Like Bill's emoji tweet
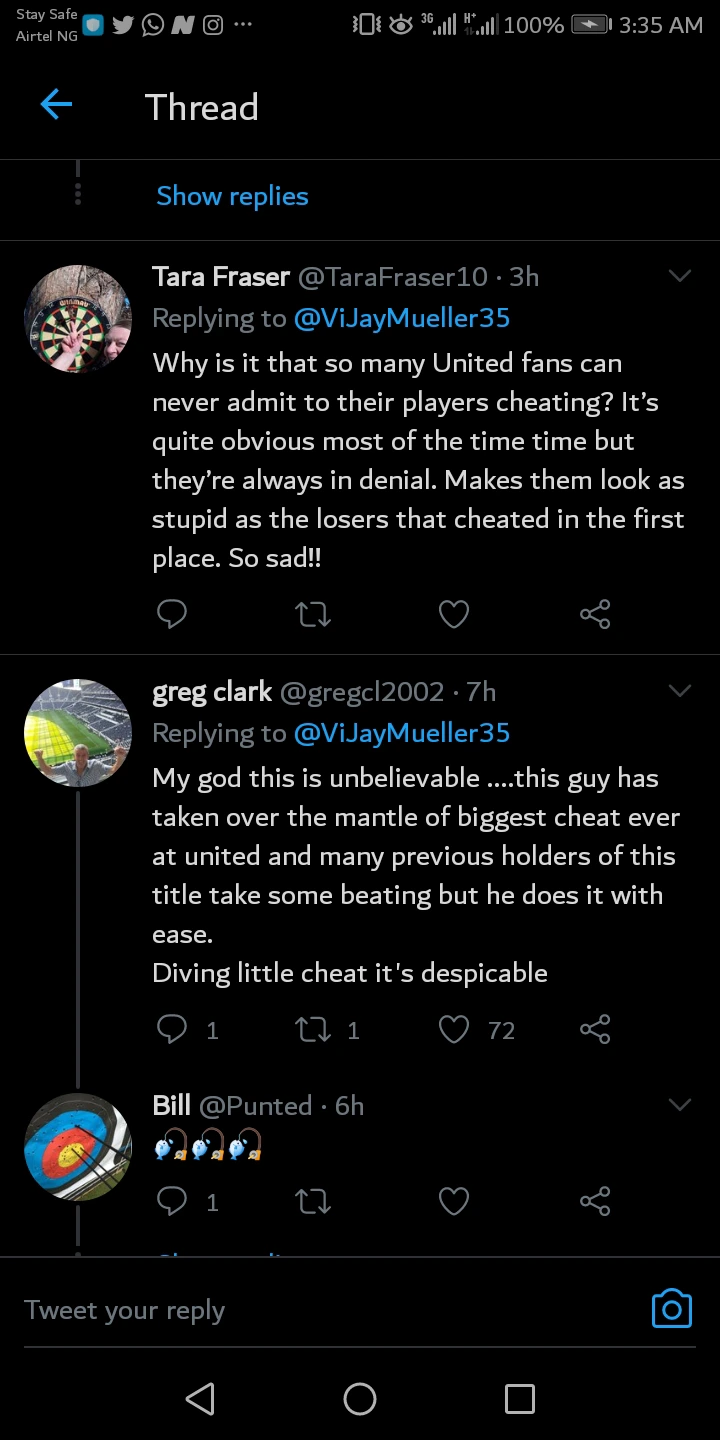The image size is (720, 1440). [x=454, y=1201]
